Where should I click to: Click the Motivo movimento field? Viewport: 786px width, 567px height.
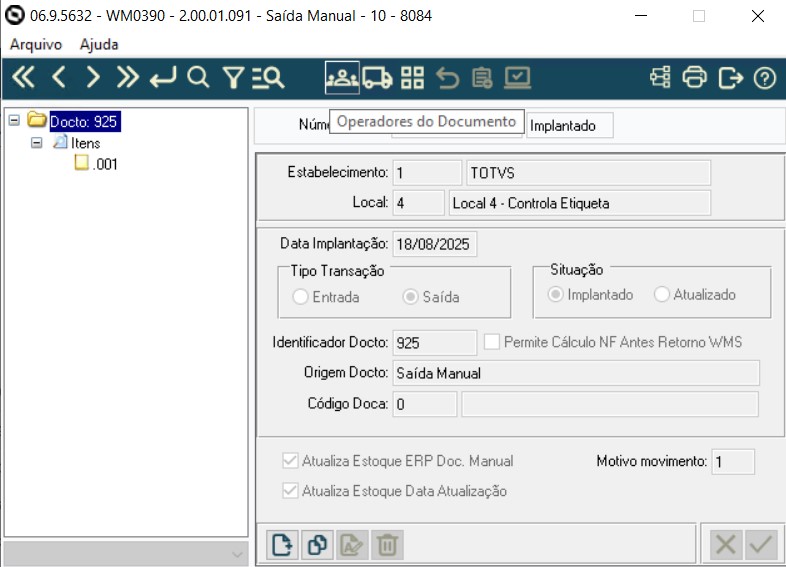732,462
